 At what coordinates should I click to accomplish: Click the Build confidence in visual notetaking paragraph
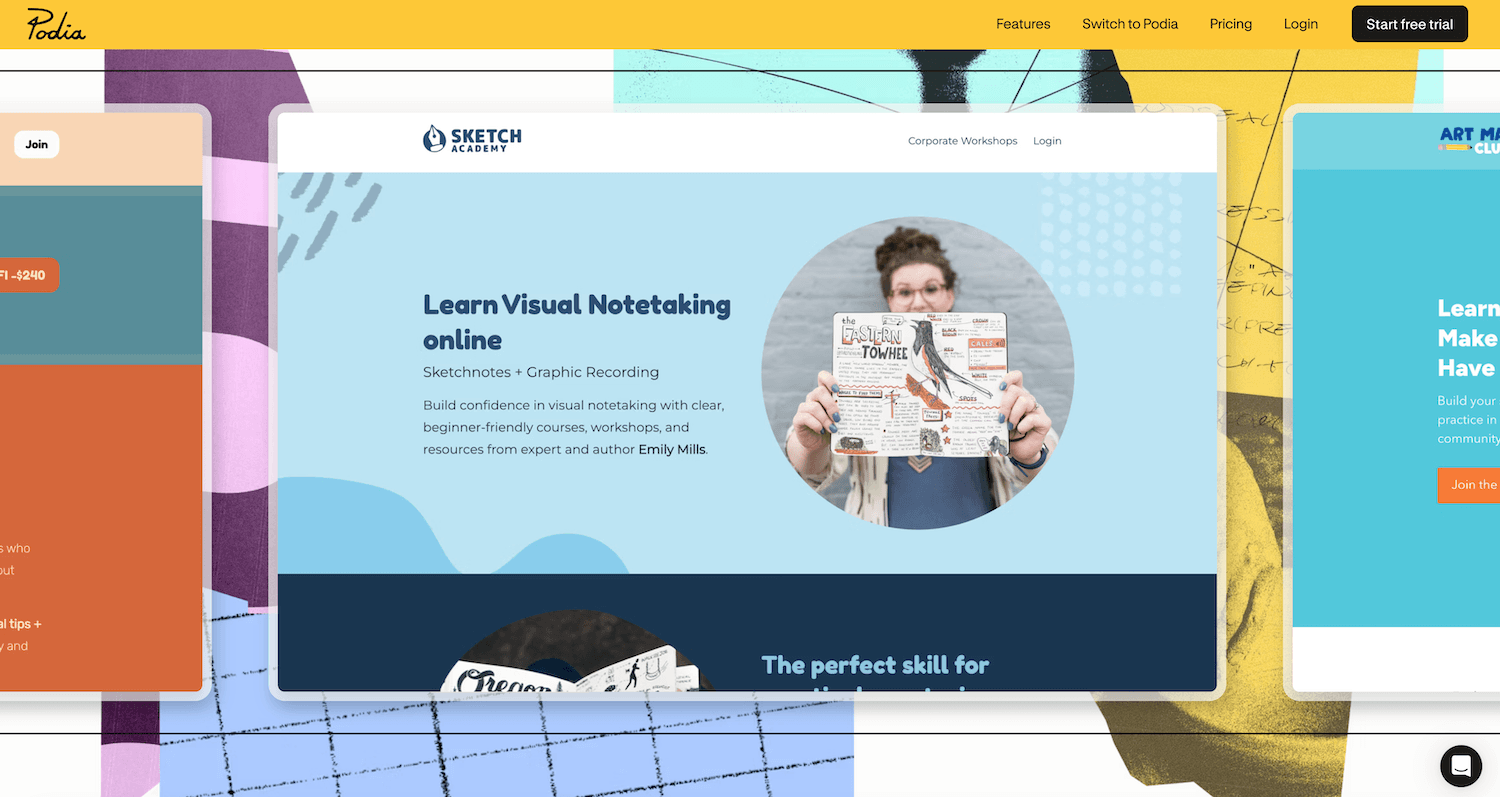pyautogui.click(x=573, y=427)
